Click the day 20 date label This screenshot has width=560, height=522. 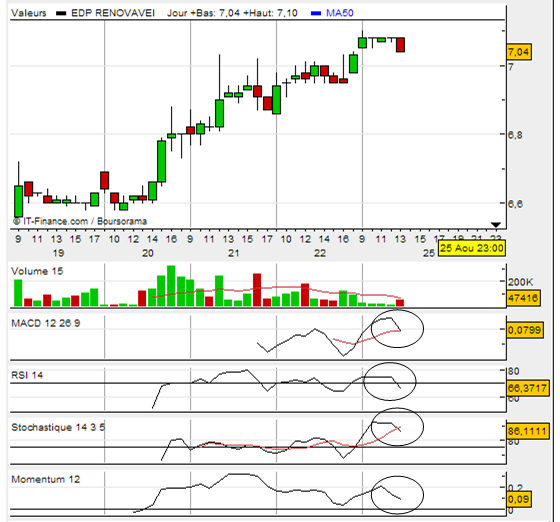pyautogui.click(x=148, y=253)
